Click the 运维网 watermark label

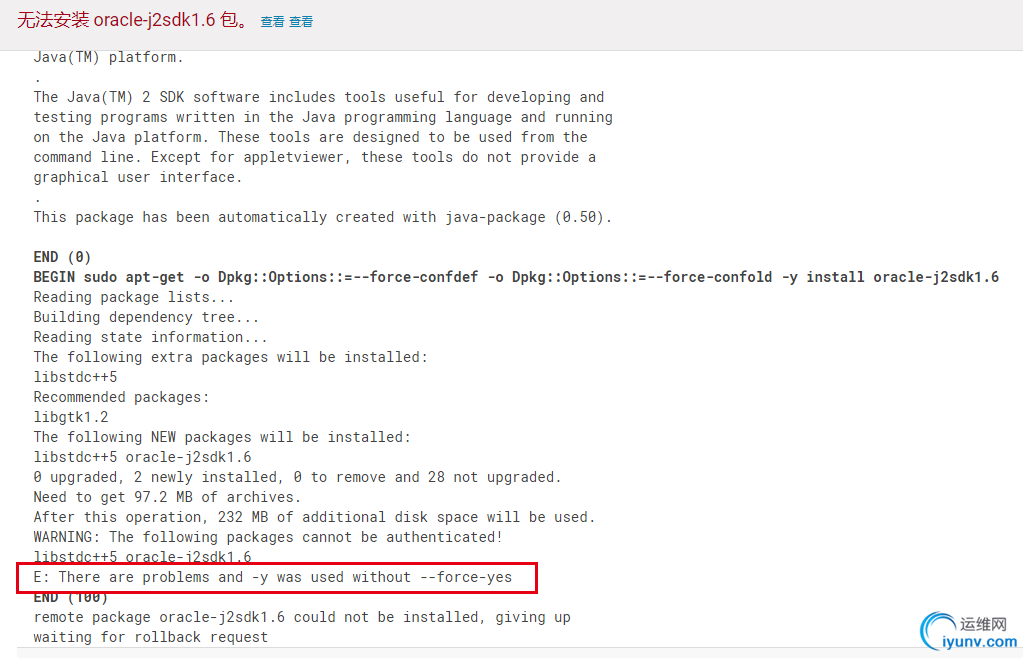tap(983, 624)
